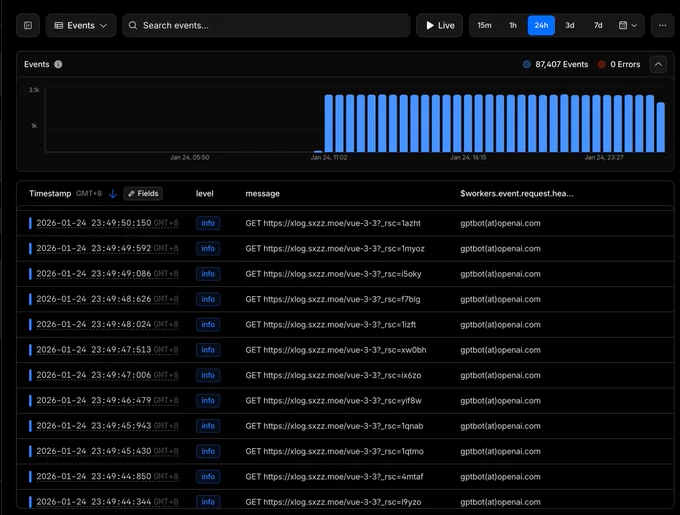Click the info badge for _rsc=1azht request
This screenshot has width=680, height=515.
pyautogui.click(x=208, y=223)
